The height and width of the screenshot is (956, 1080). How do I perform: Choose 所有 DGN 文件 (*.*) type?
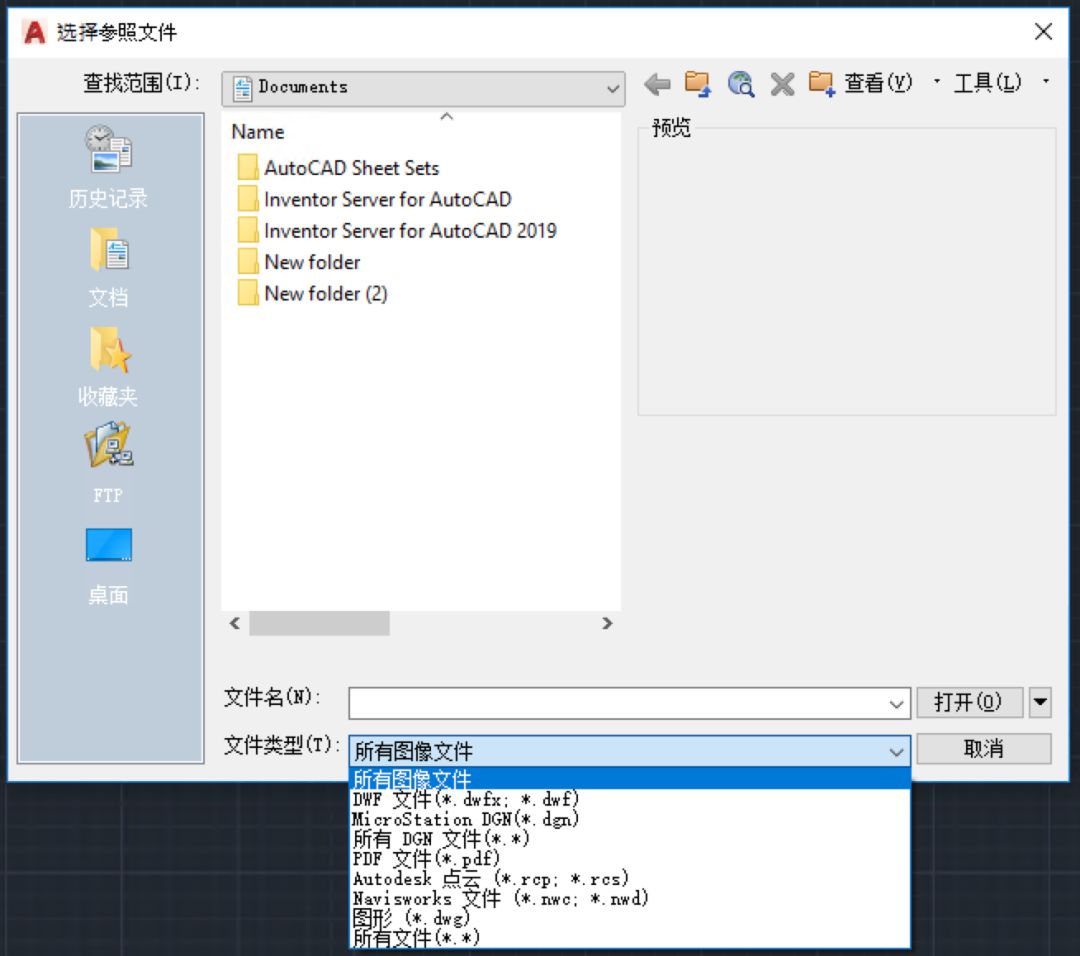[x=630, y=839]
